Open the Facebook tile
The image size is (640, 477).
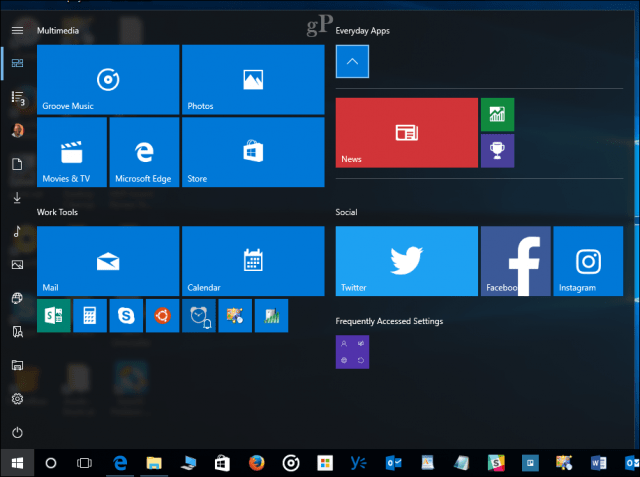tap(516, 261)
